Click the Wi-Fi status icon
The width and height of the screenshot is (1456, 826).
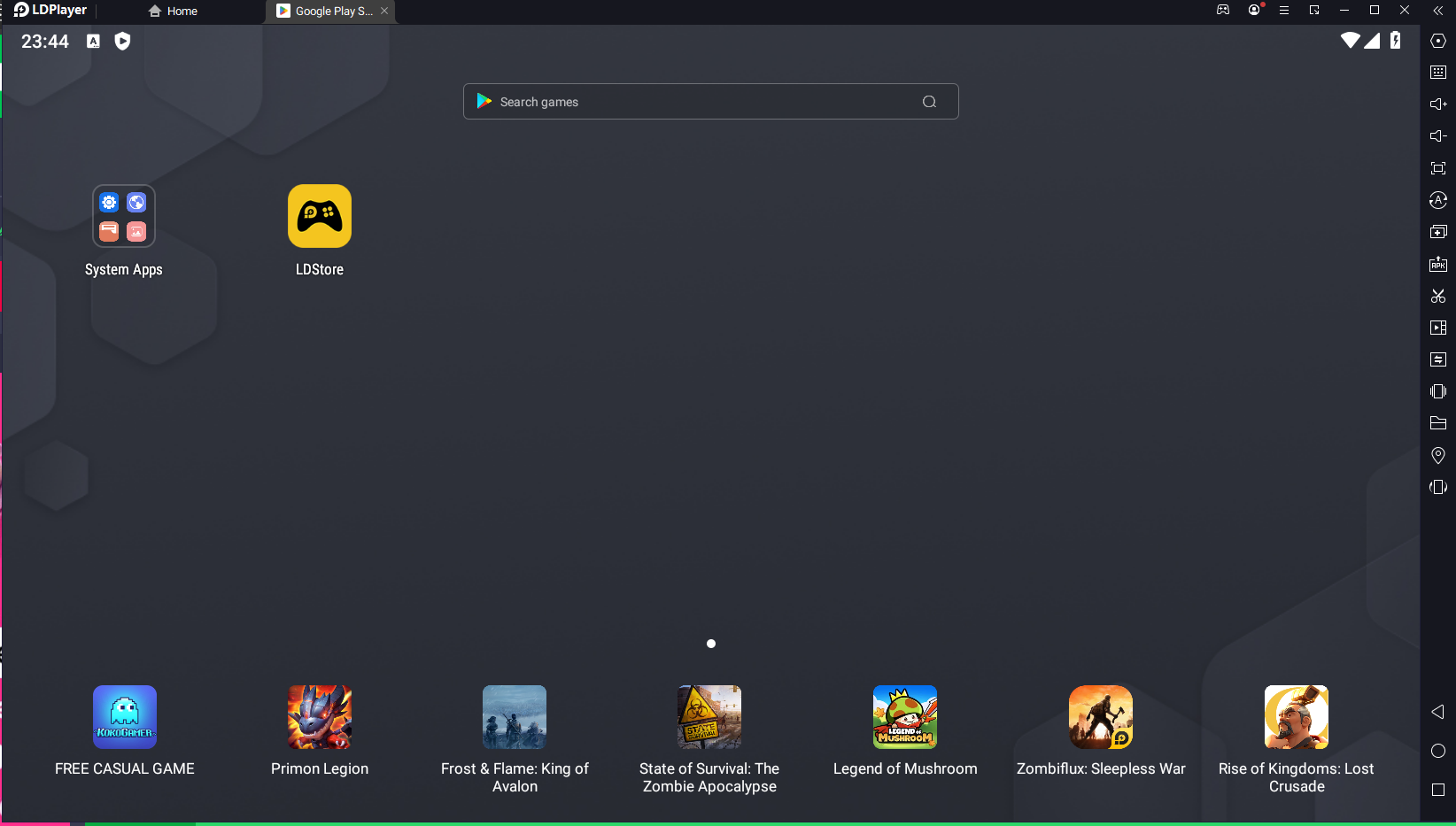coord(1351,40)
